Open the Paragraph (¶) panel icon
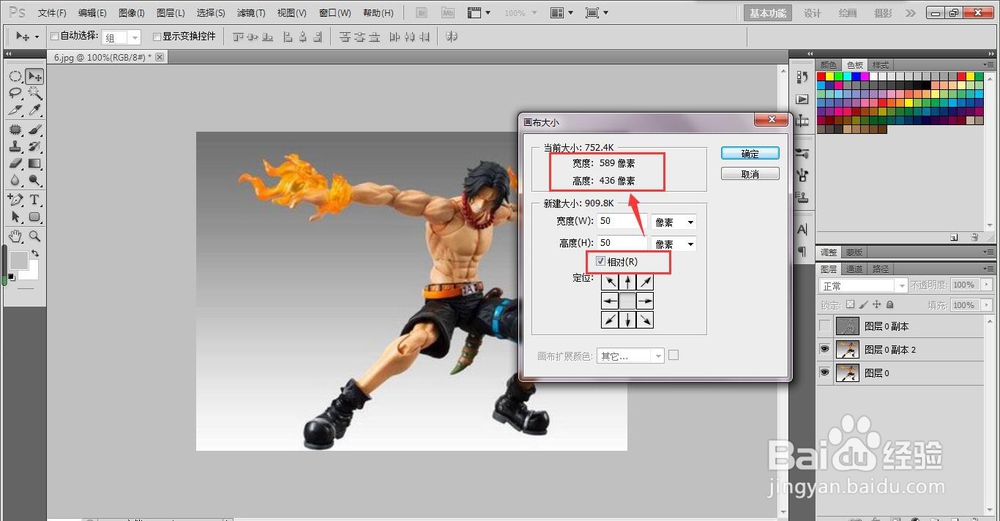 (x=802, y=251)
